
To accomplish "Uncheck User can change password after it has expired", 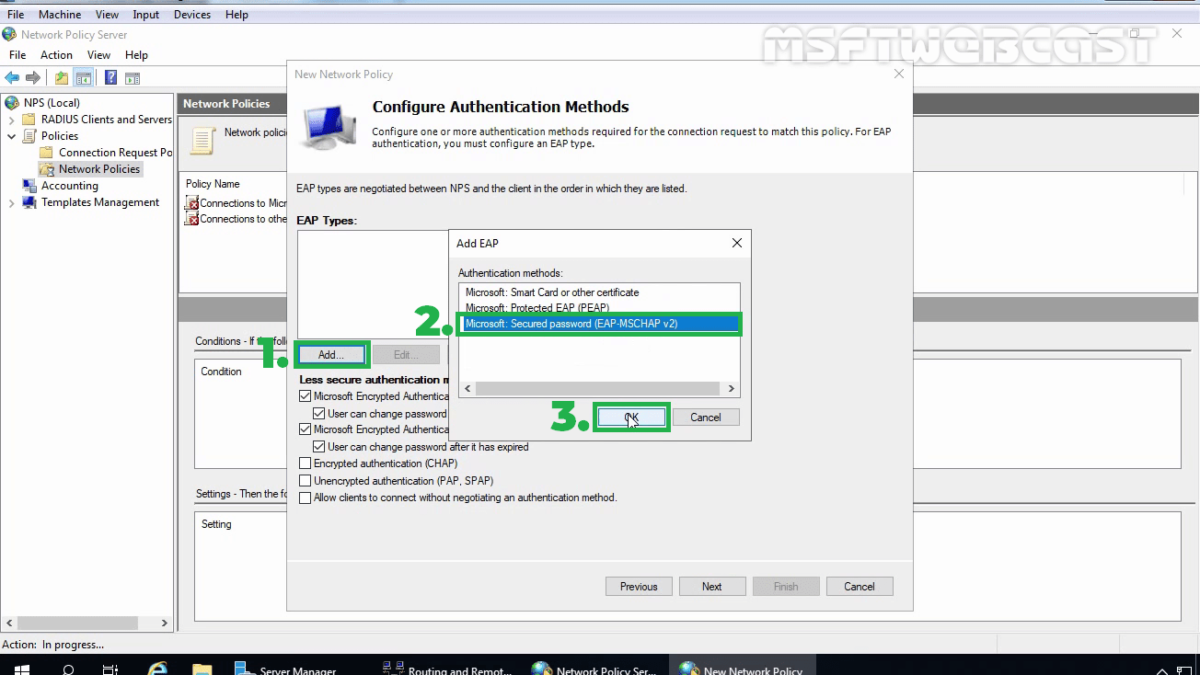I will (x=320, y=446).
